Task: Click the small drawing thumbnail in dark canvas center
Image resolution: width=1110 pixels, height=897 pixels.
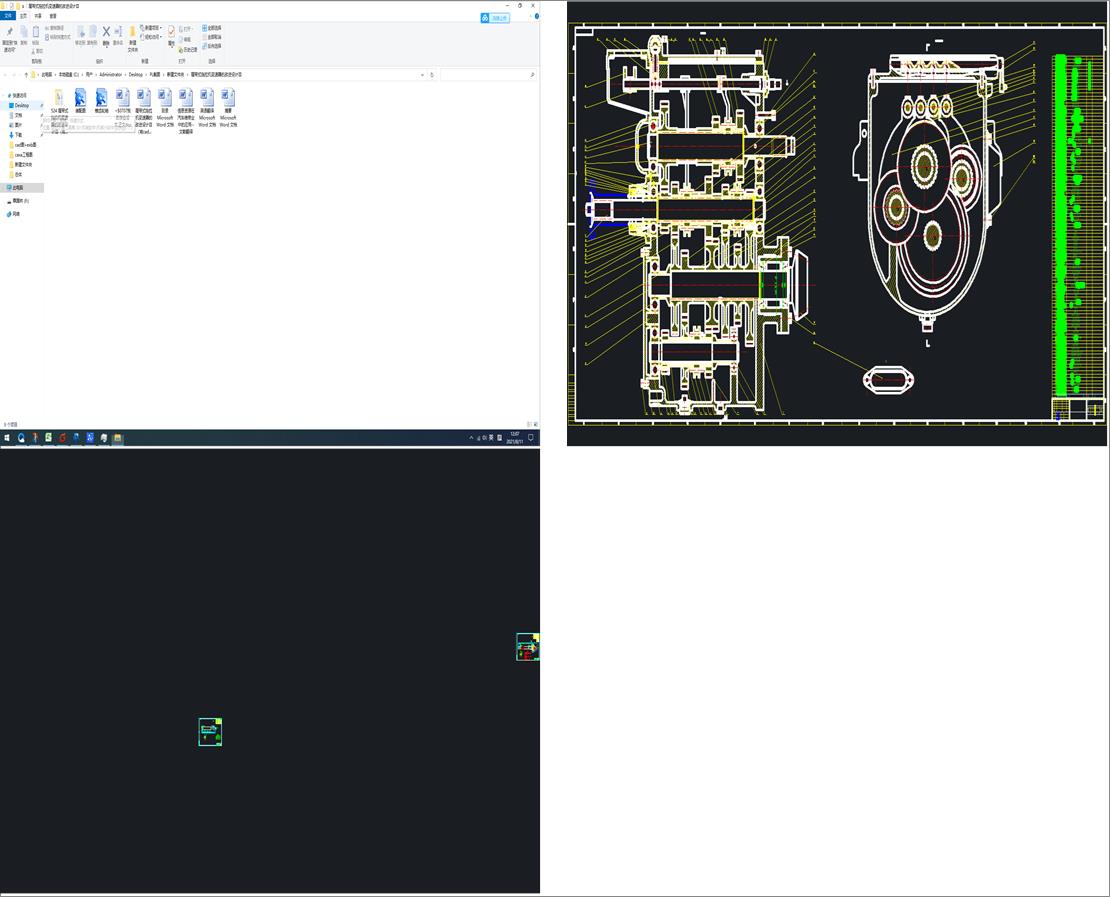Action: [210, 732]
